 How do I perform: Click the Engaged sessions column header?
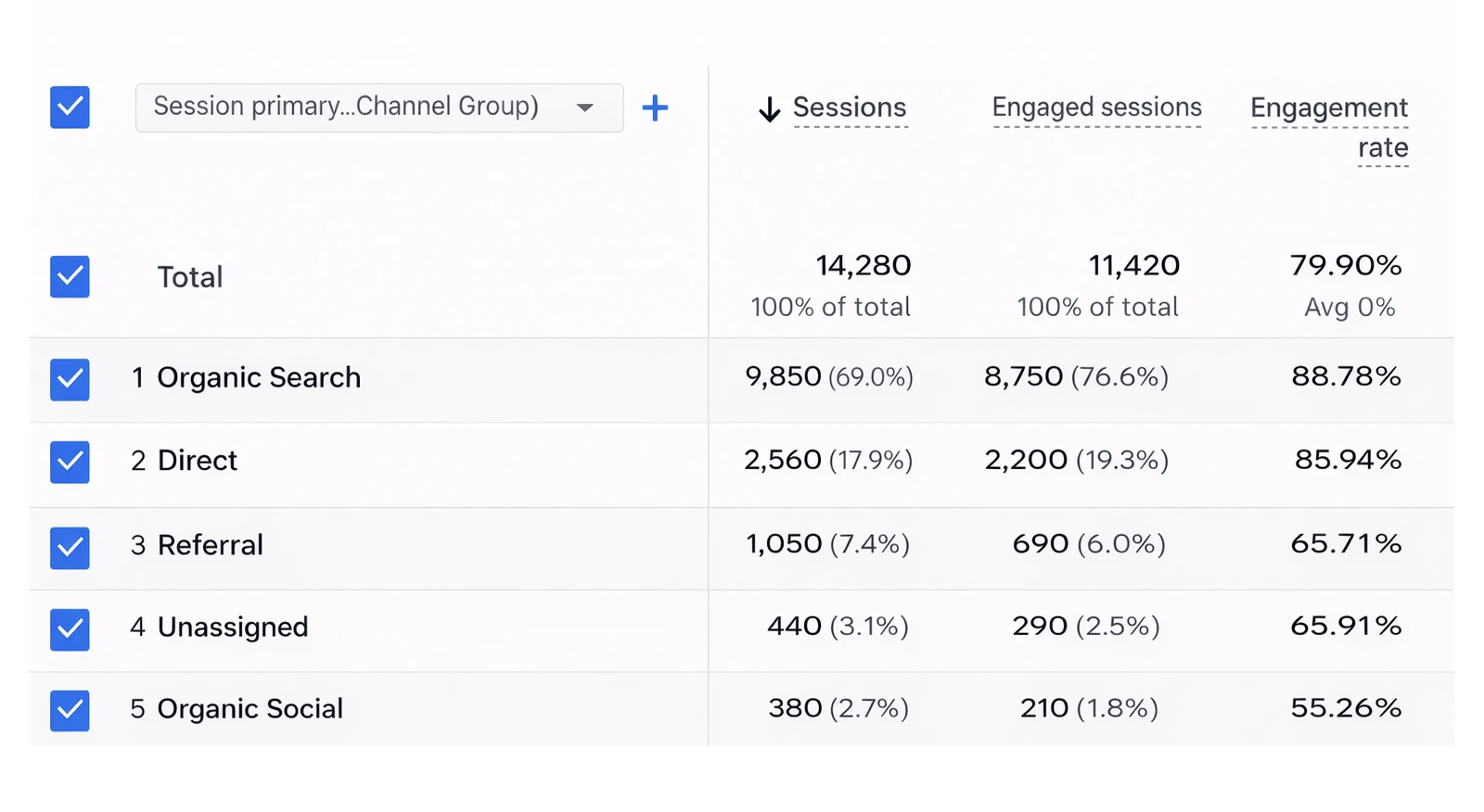pyautogui.click(x=1096, y=108)
